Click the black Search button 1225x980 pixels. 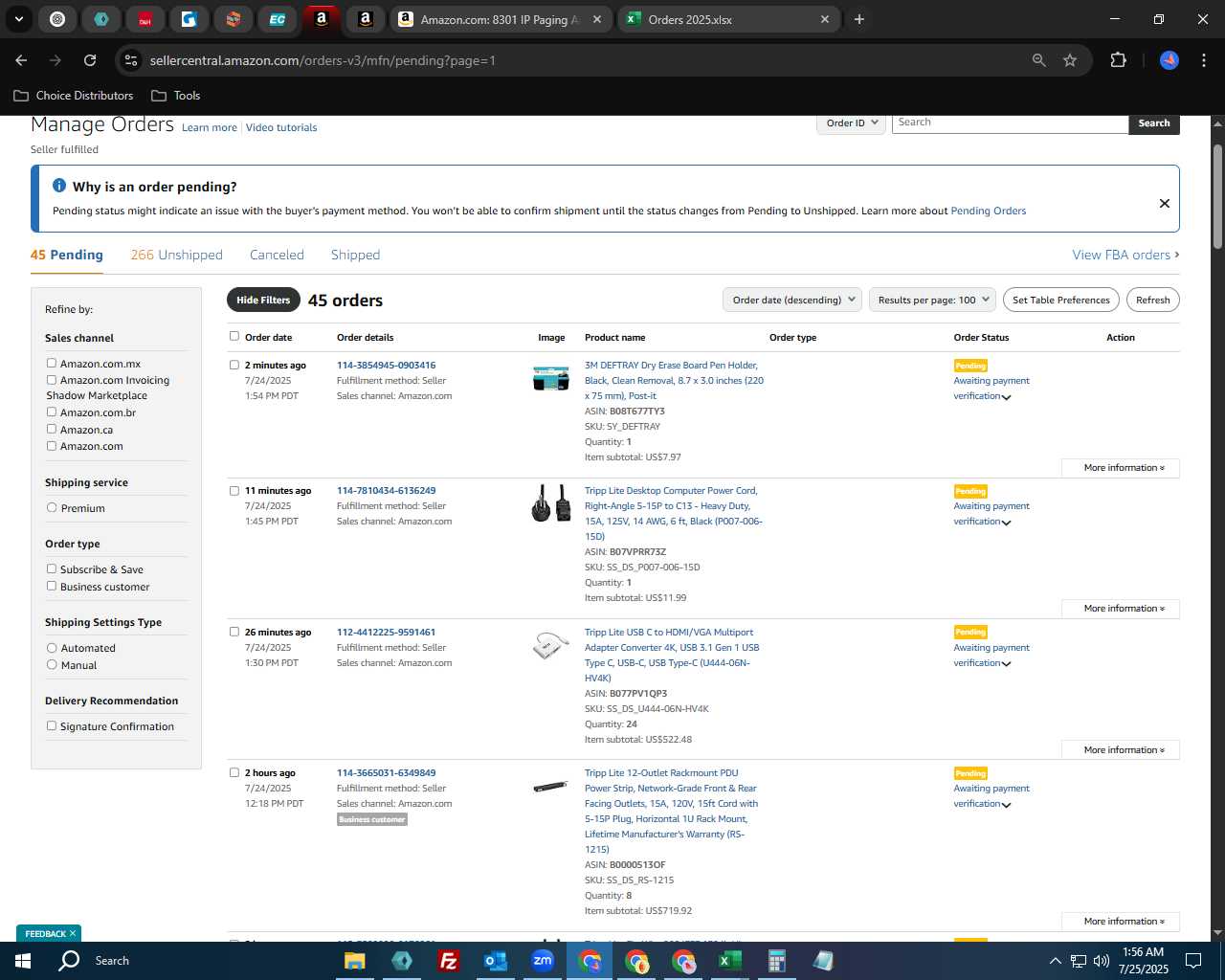coord(1154,123)
